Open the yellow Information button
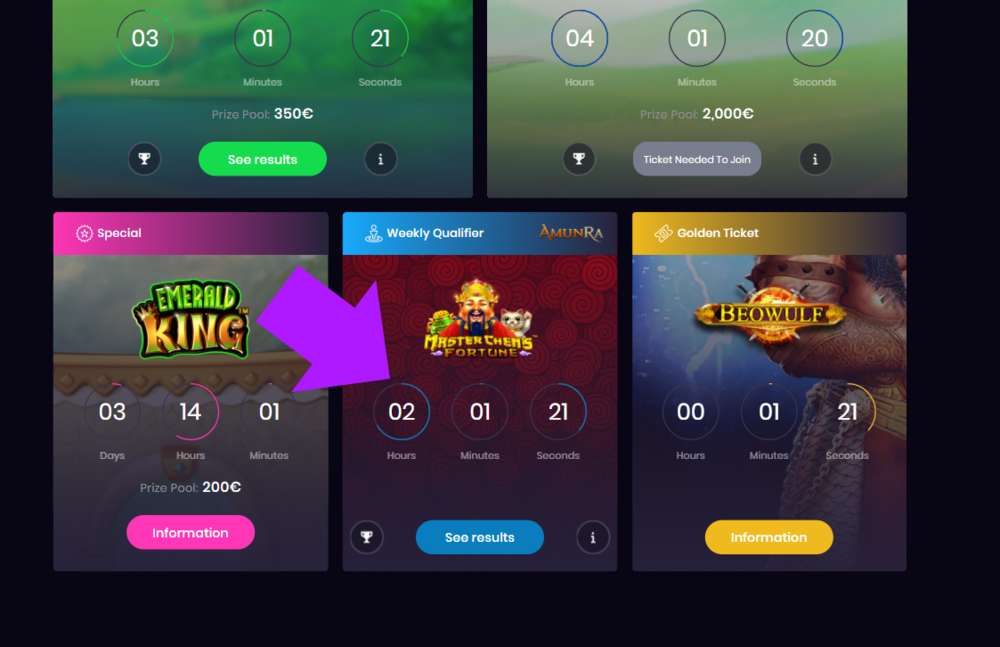The image size is (1000, 647). (x=769, y=537)
